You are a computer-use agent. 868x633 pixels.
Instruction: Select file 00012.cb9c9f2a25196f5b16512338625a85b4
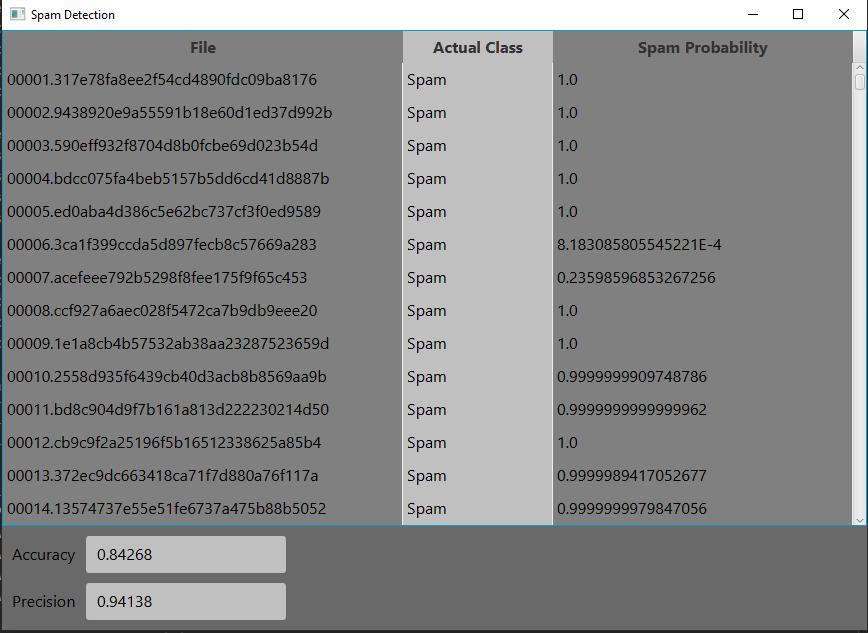[164, 442]
